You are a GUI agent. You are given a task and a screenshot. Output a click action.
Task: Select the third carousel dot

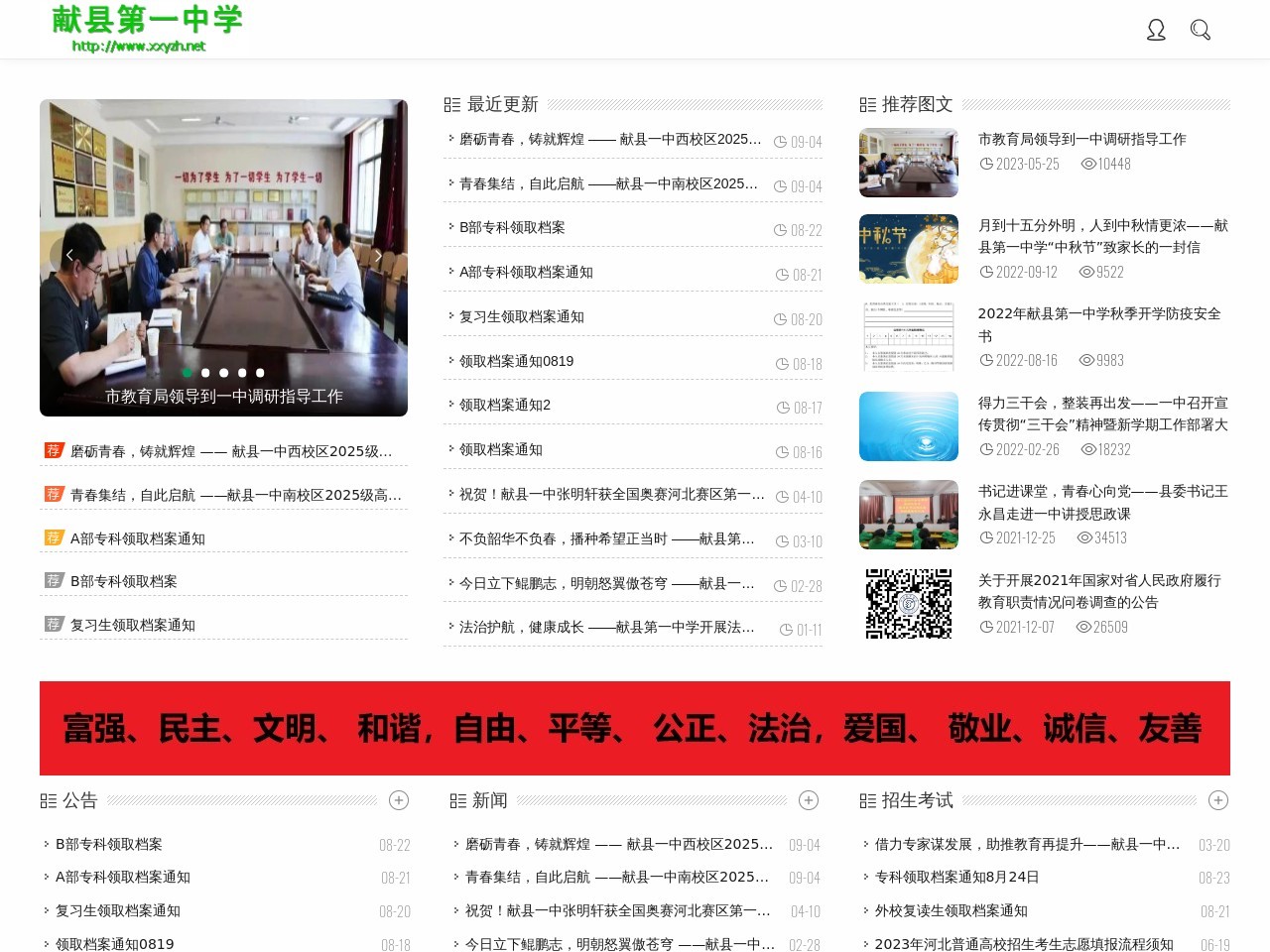coord(224,373)
